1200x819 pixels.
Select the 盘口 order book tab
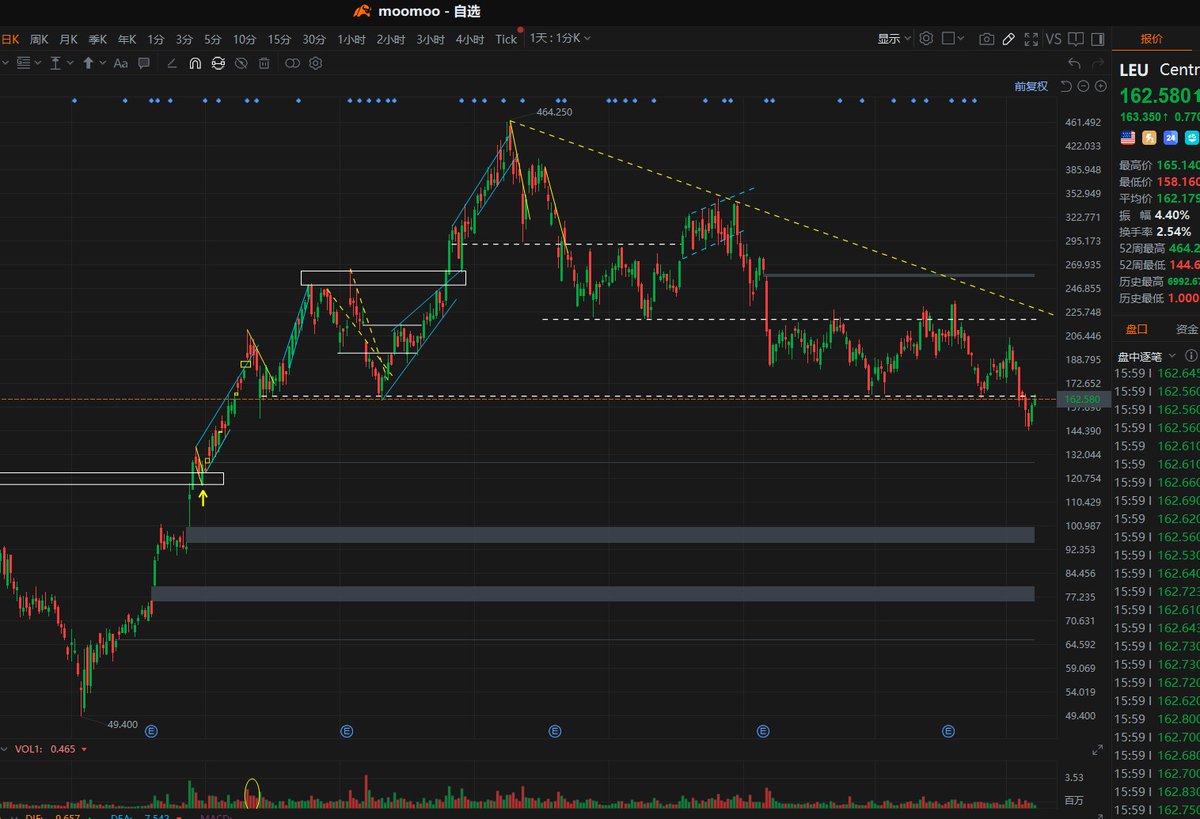(x=1138, y=329)
